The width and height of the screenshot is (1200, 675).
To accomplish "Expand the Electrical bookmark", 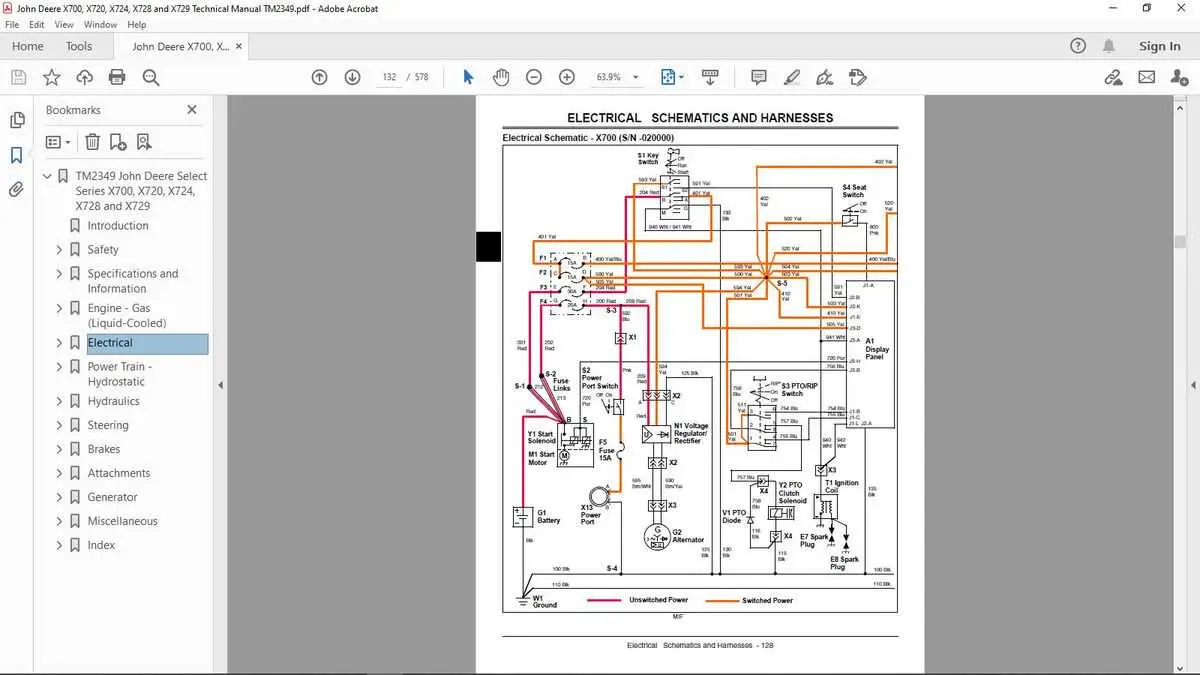I will (59, 343).
